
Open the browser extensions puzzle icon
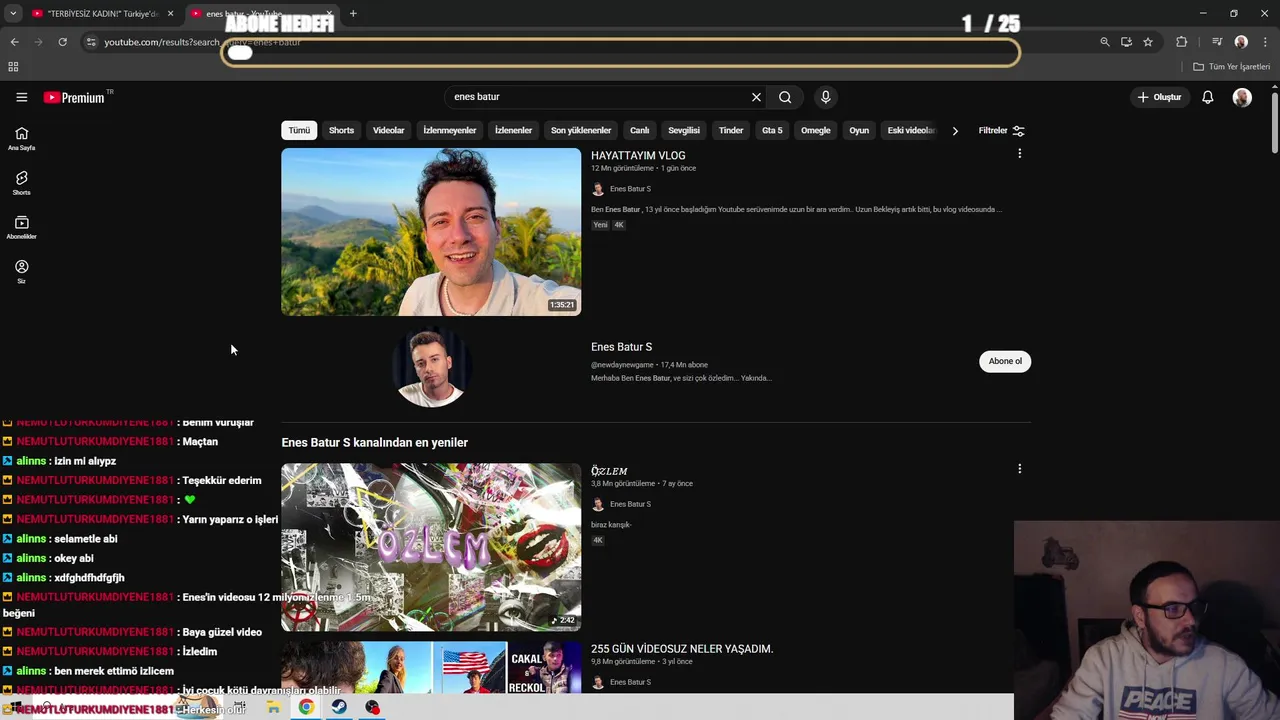[x=1182, y=42]
